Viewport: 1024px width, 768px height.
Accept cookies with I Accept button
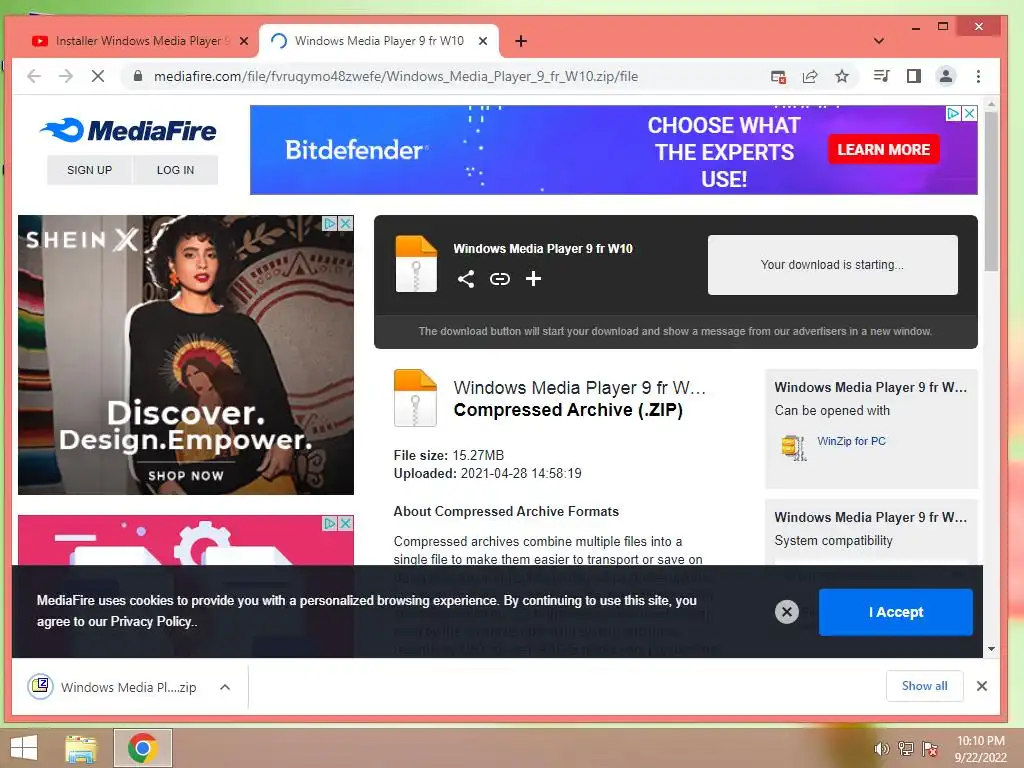(x=895, y=612)
